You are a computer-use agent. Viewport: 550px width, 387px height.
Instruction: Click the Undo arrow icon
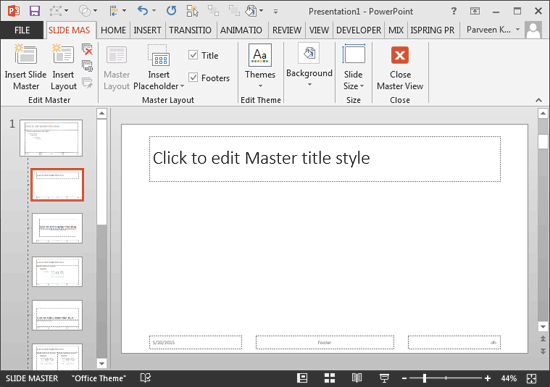pyautogui.click(x=142, y=11)
